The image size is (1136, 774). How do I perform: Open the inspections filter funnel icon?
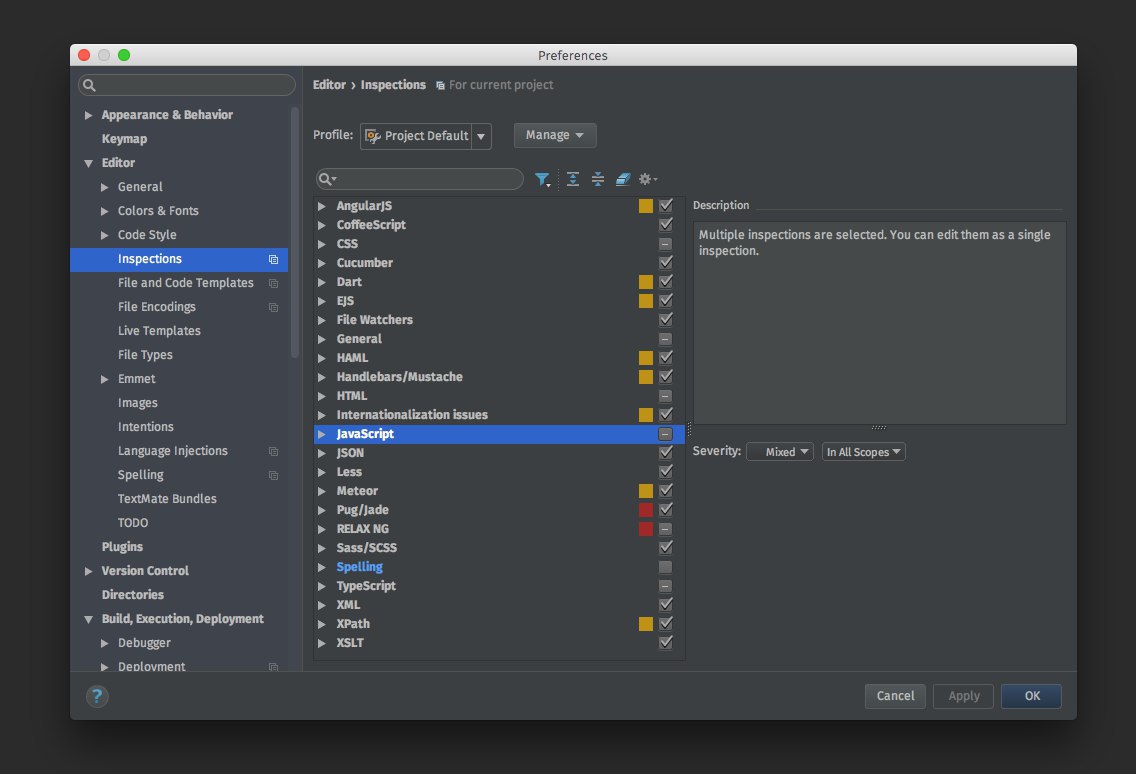point(542,179)
